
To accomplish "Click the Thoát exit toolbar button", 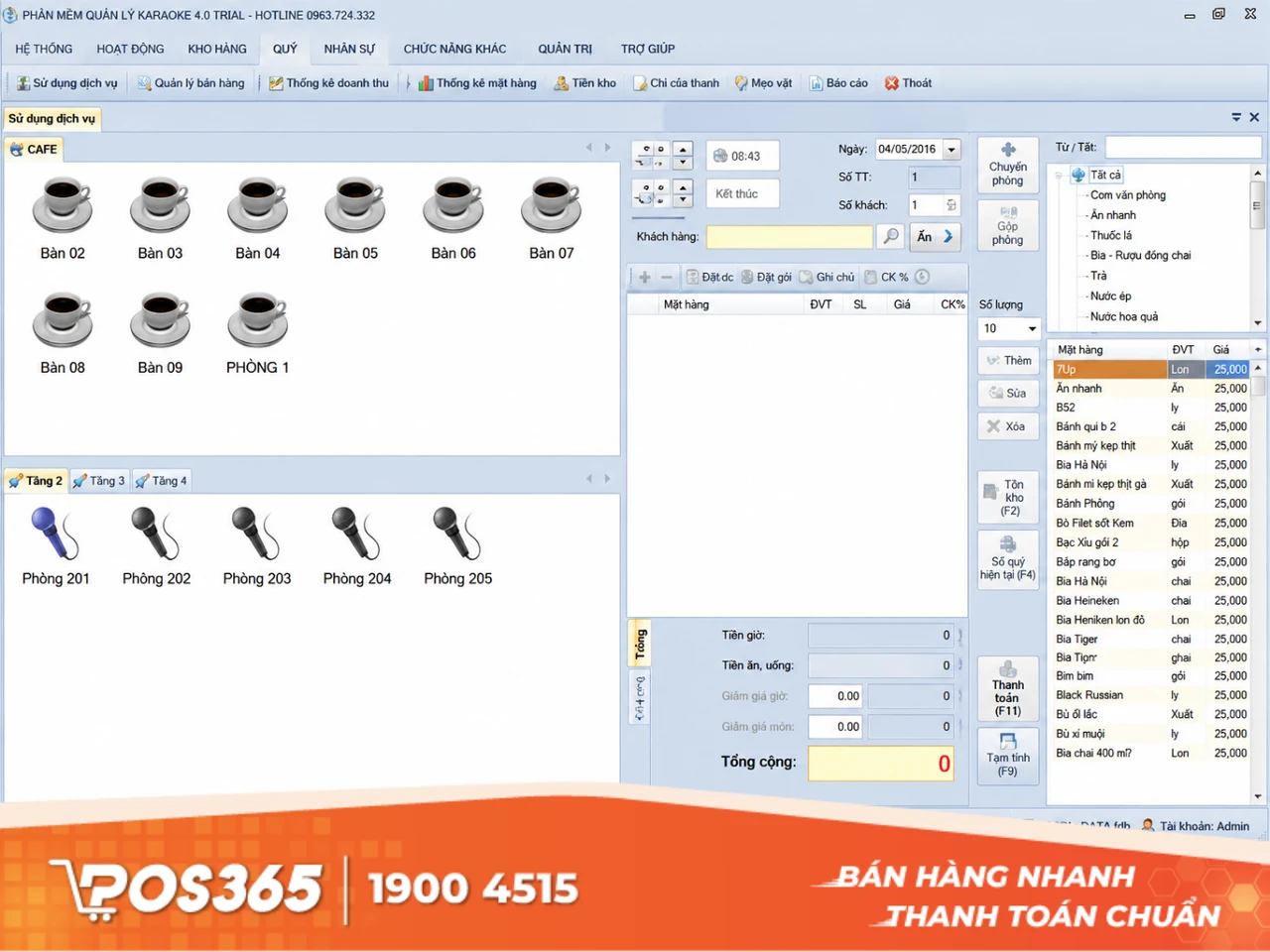I will (908, 83).
